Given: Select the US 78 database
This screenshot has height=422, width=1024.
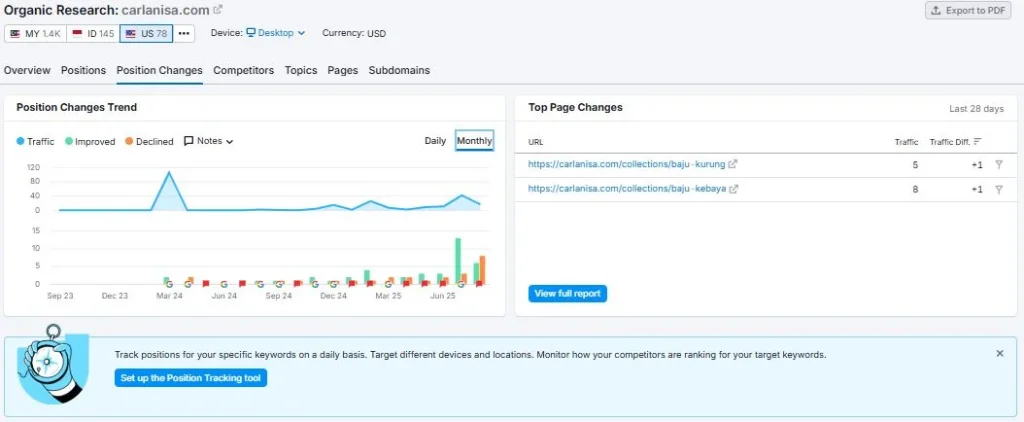Looking at the screenshot, I should click(x=146, y=33).
